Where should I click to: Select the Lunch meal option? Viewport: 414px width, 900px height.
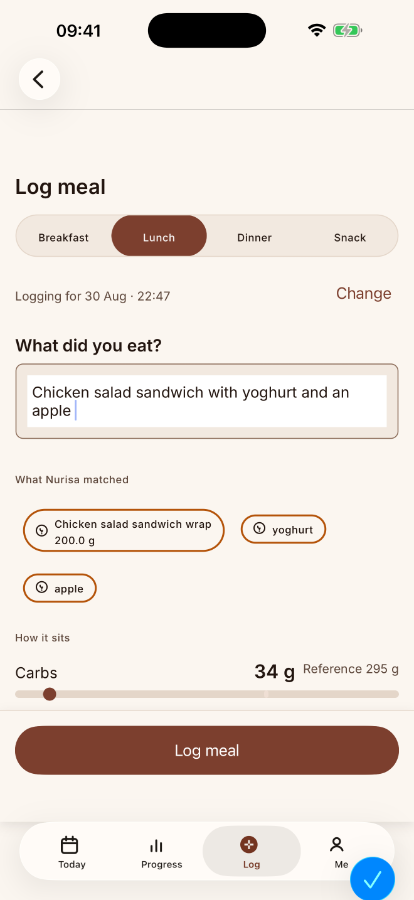(159, 236)
